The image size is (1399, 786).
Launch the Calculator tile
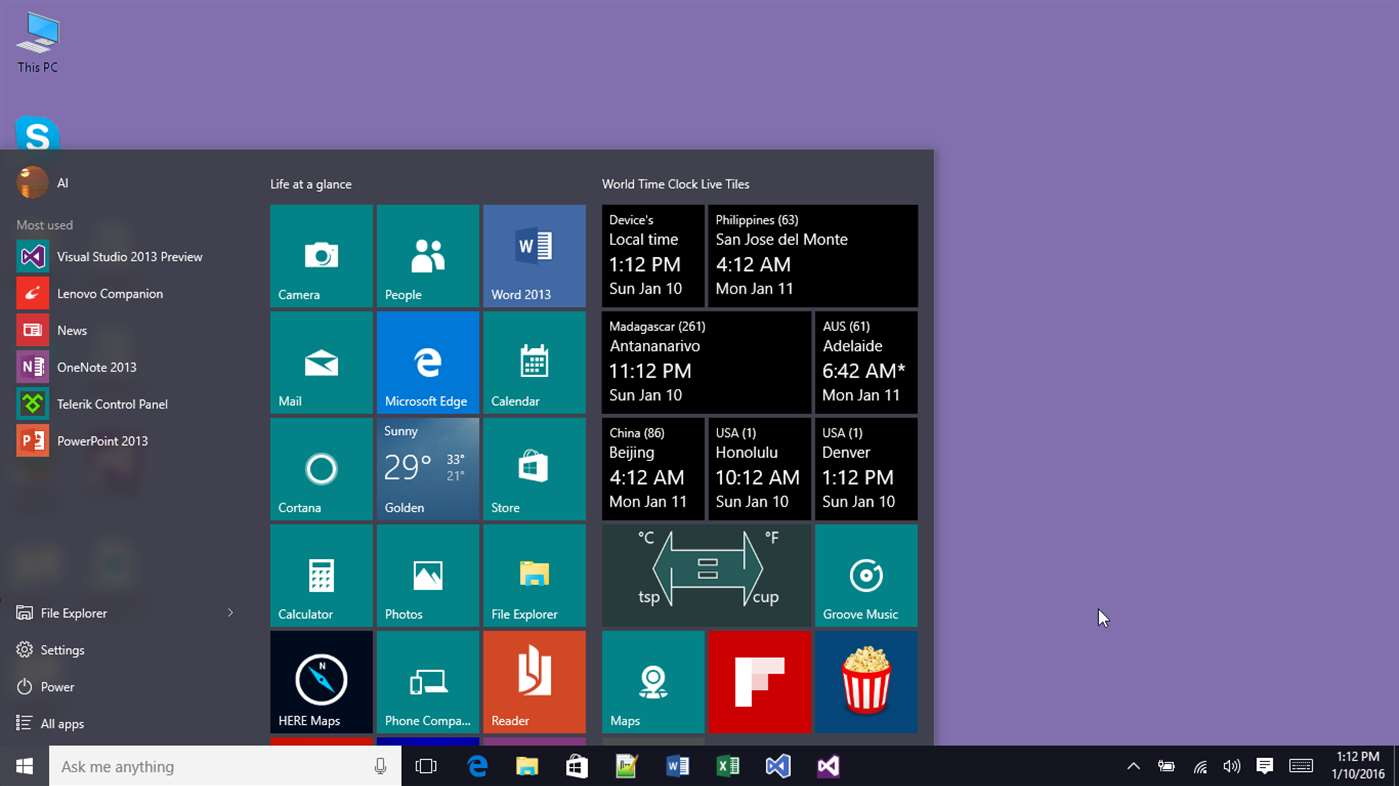(x=321, y=575)
